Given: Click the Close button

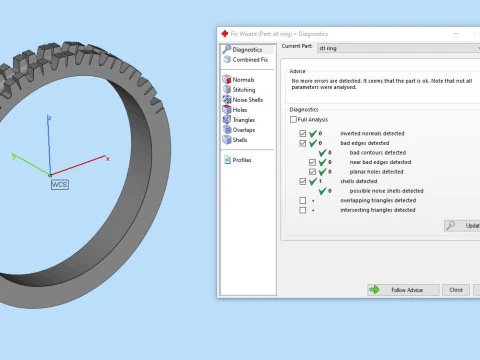Looking at the screenshot, I should click(456, 290).
